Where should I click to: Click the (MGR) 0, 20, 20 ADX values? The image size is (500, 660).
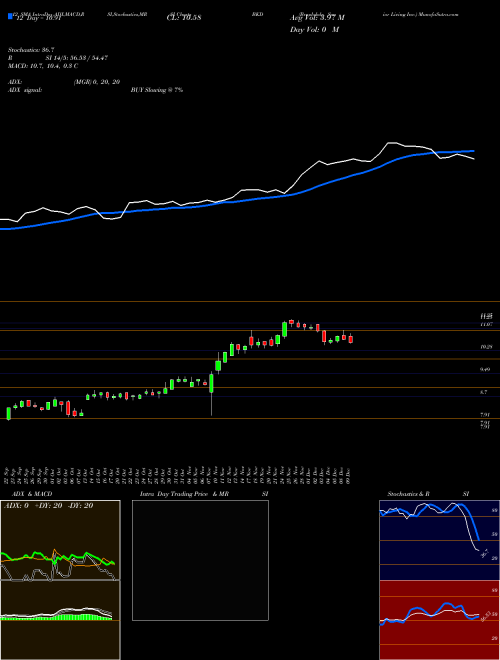[96, 82]
